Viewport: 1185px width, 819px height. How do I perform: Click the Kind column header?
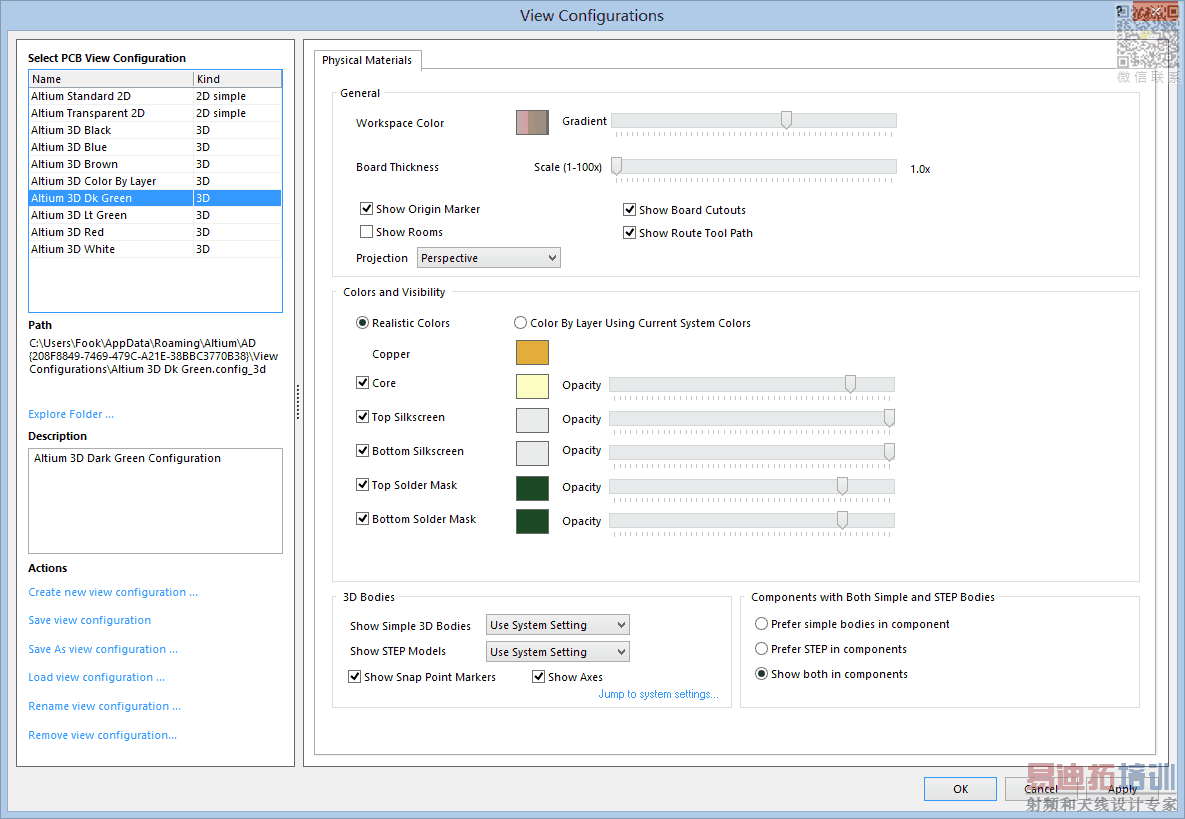pos(237,79)
